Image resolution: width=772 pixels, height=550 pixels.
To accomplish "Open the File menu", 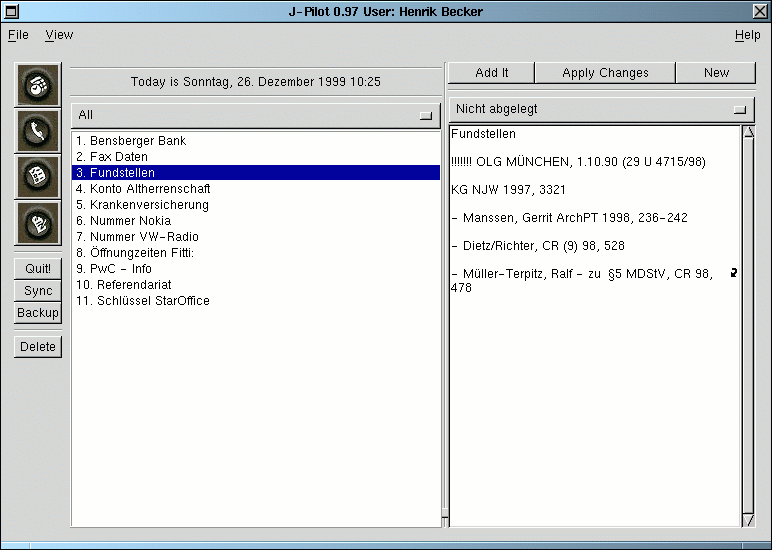I will 18,35.
